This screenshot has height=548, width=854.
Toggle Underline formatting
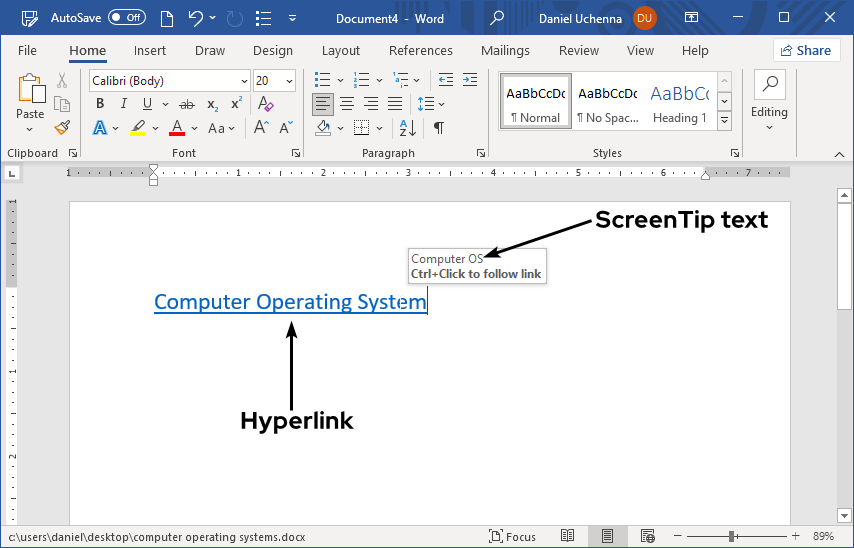147,103
